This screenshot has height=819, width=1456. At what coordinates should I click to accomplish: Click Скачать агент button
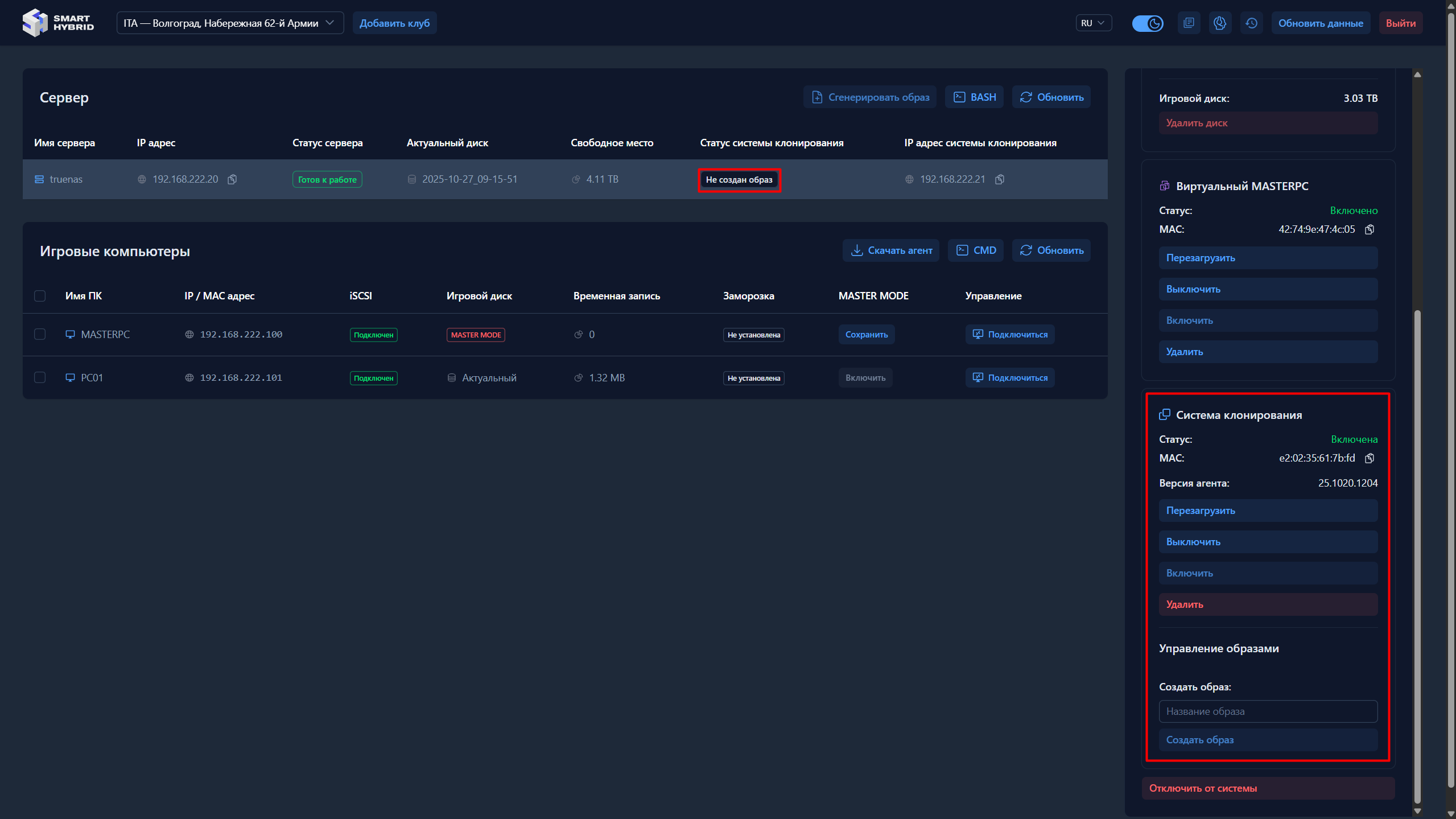point(891,250)
